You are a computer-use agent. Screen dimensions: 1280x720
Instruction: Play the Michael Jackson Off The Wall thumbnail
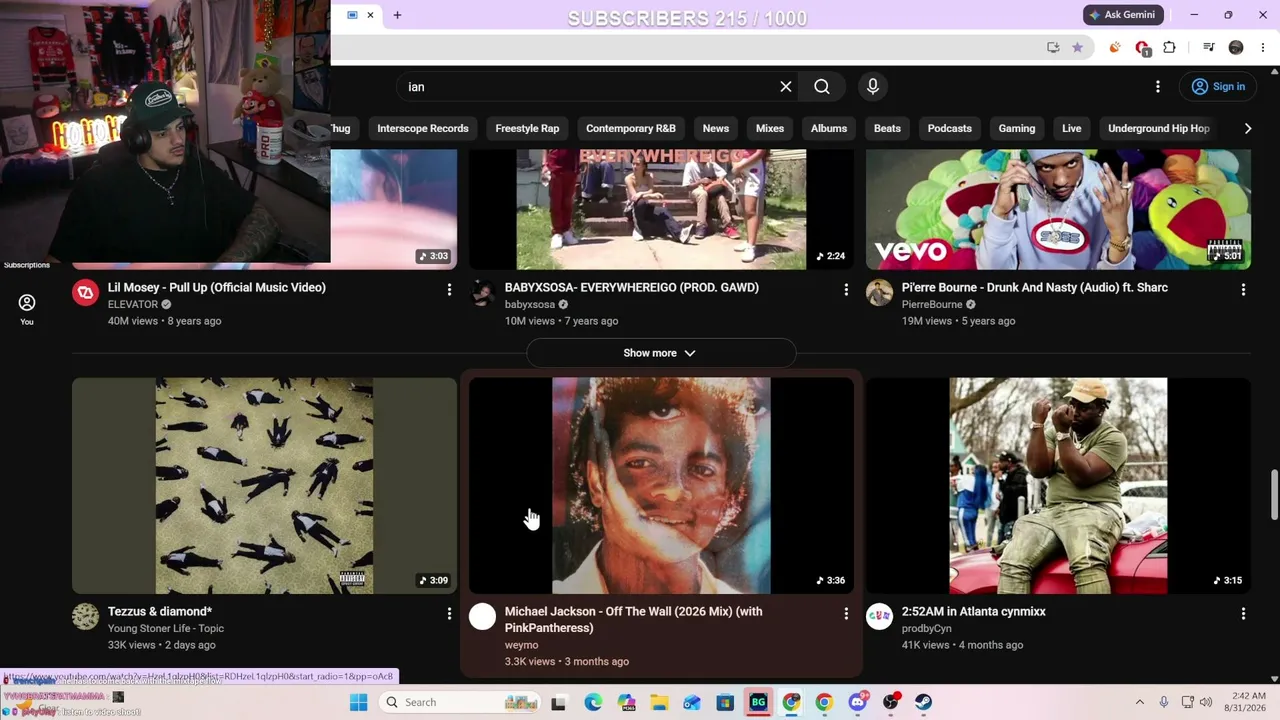[661, 485]
